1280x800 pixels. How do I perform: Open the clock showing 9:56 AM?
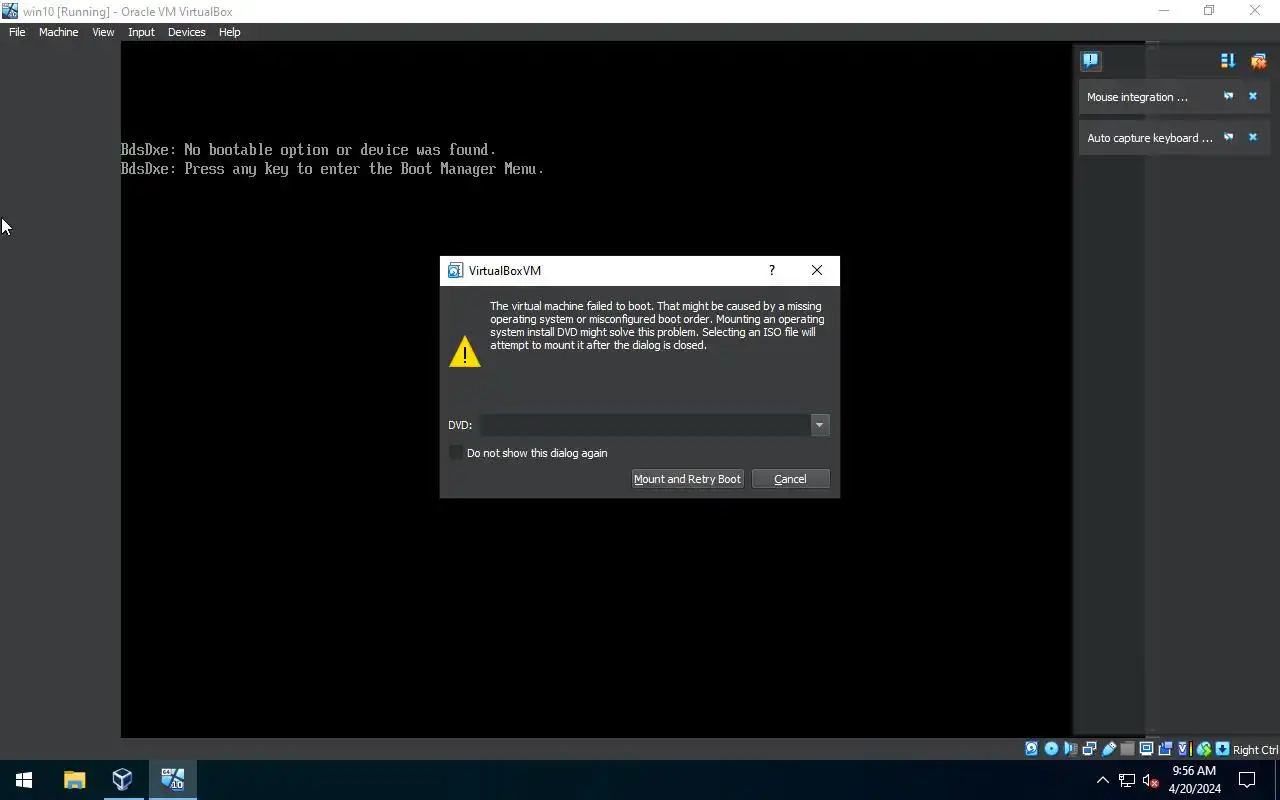click(x=1194, y=780)
